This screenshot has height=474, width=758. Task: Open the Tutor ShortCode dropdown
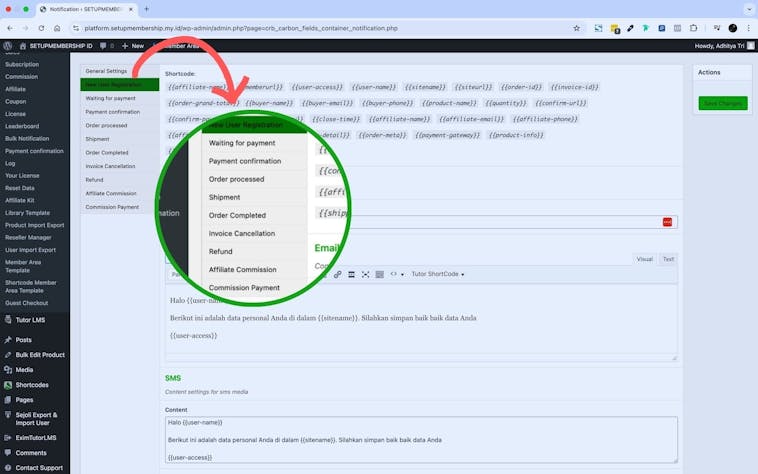pos(438,274)
